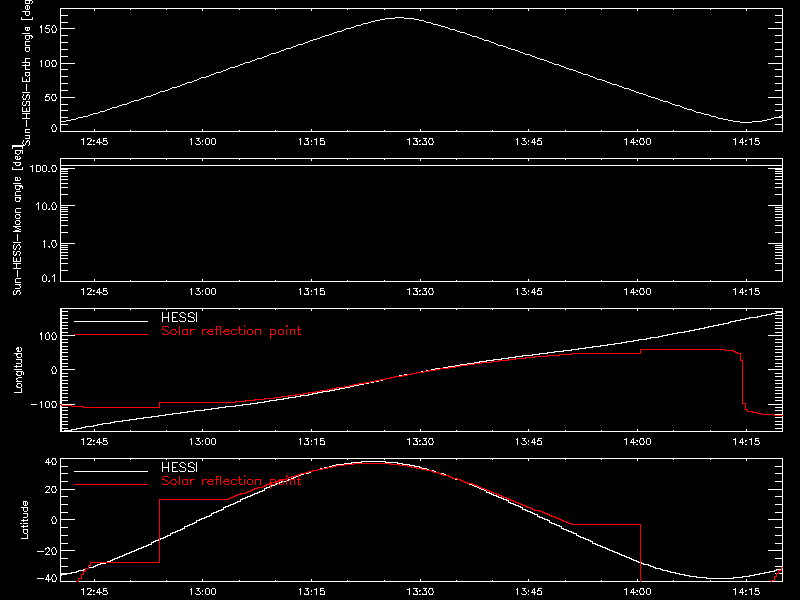The height and width of the screenshot is (600, 800).
Task: Click the HESSI legend label in Latitude plot
Action: click(x=179, y=467)
